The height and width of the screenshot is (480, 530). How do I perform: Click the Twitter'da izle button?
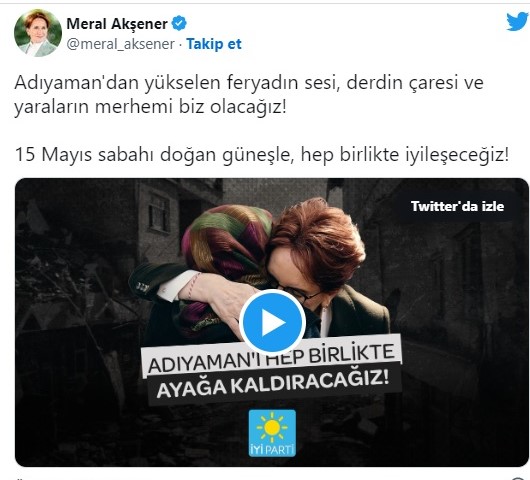[x=457, y=206]
